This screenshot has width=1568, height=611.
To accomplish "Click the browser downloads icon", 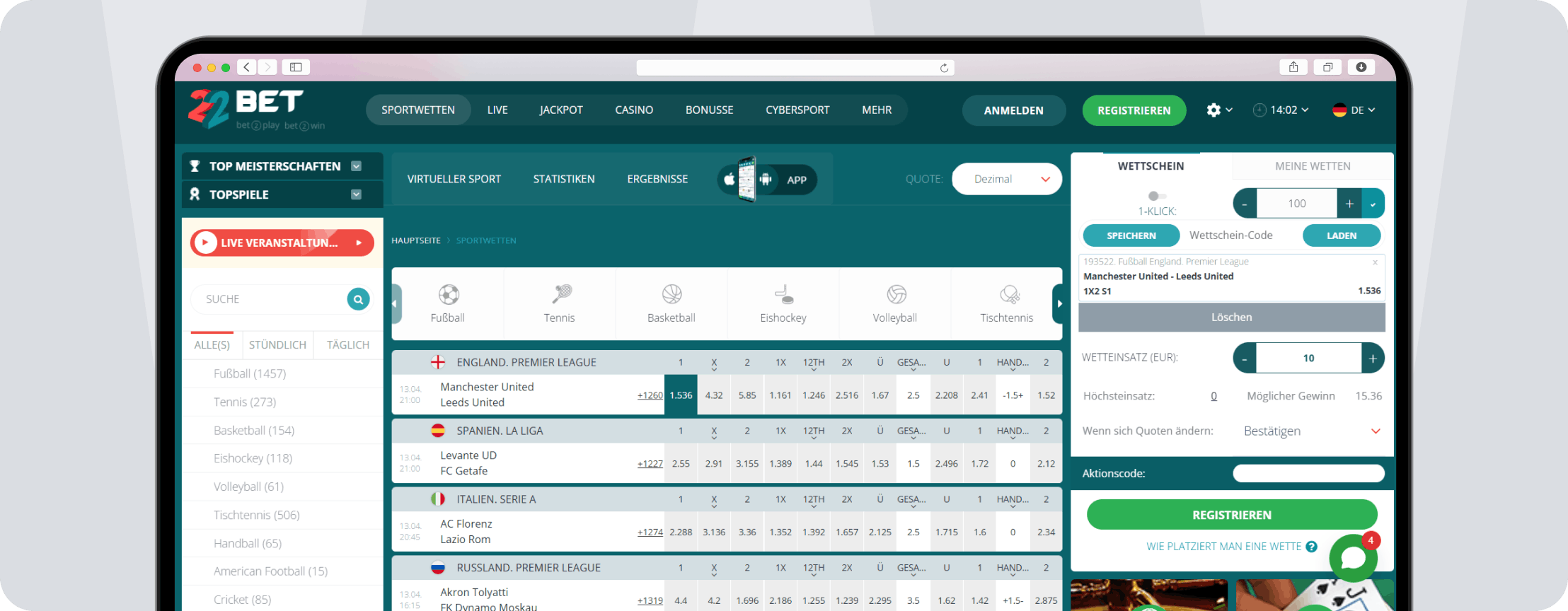I will (x=1361, y=67).
